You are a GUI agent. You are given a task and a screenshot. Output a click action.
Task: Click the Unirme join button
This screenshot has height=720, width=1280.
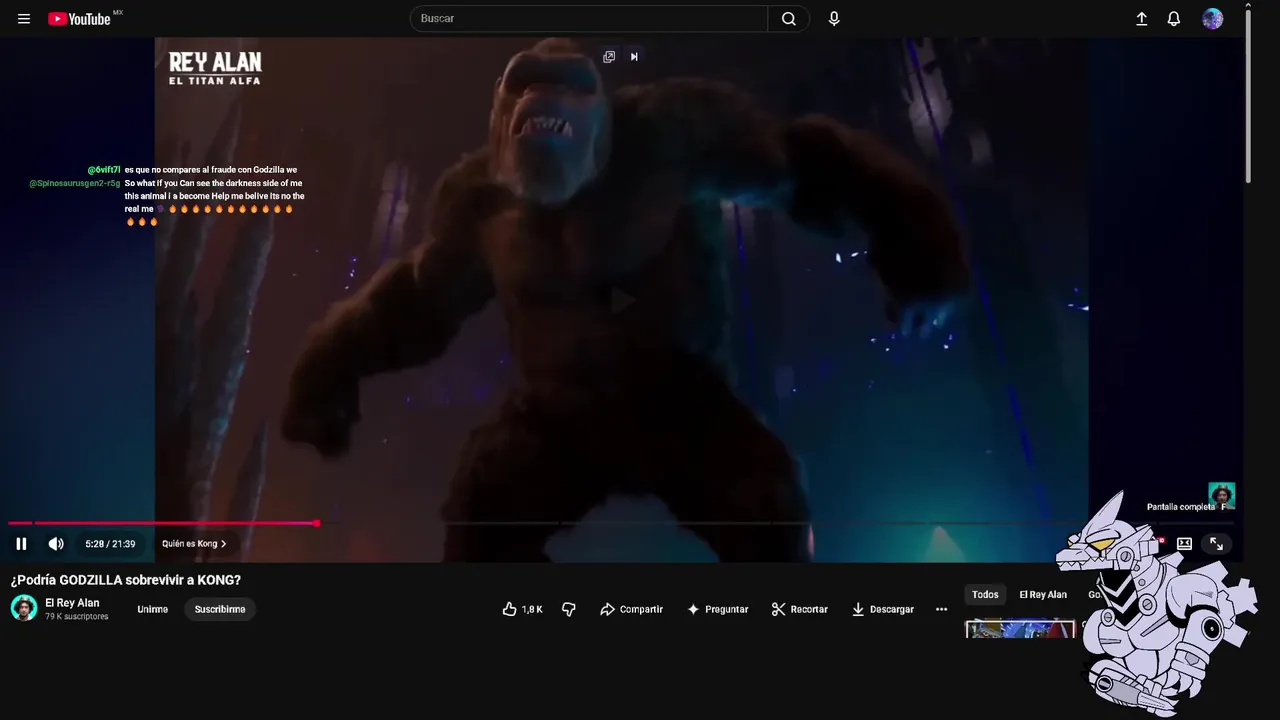pyautogui.click(x=153, y=609)
